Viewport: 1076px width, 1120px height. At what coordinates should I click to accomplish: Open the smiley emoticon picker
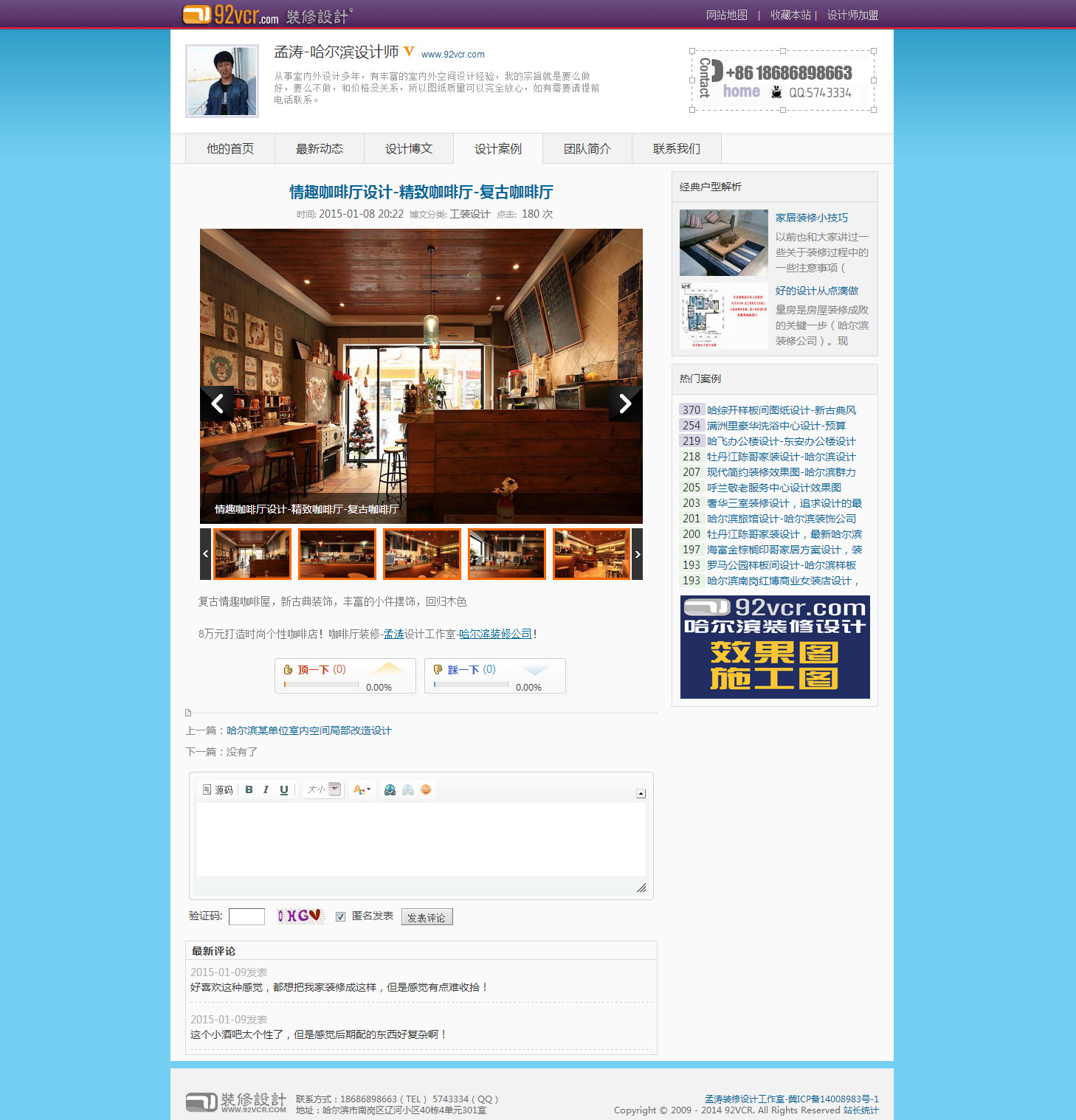[x=426, y=789]
